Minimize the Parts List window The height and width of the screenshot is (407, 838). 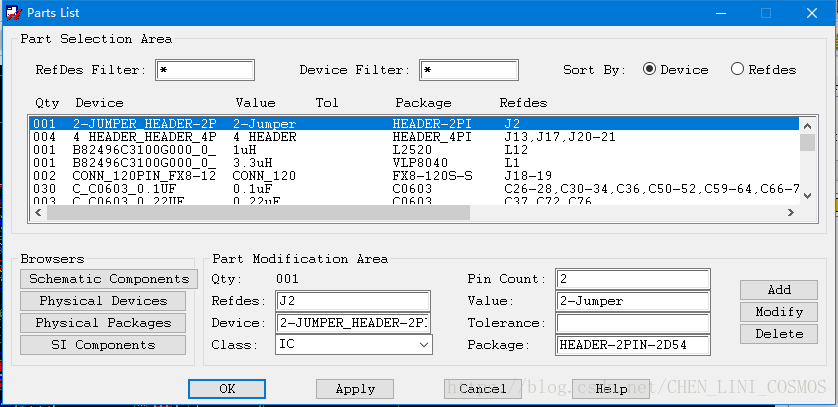pos(720,13)
